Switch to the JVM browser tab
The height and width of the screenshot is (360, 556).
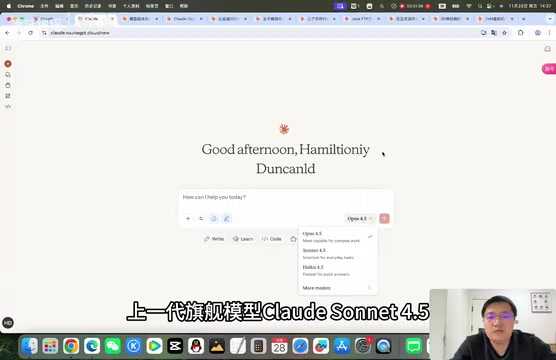coord(494,19)
